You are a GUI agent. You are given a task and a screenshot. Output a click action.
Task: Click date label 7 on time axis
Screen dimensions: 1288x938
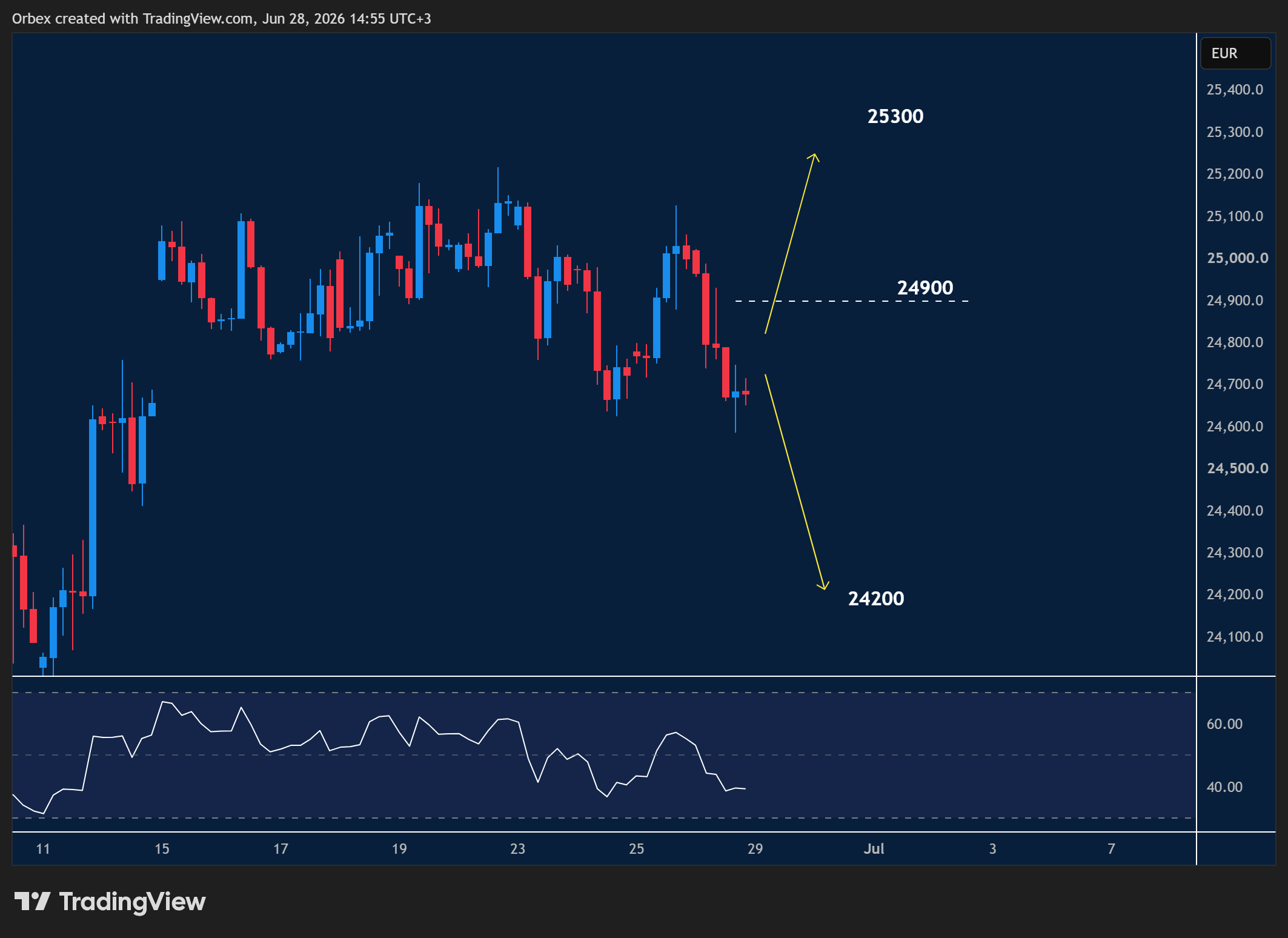1111,849
